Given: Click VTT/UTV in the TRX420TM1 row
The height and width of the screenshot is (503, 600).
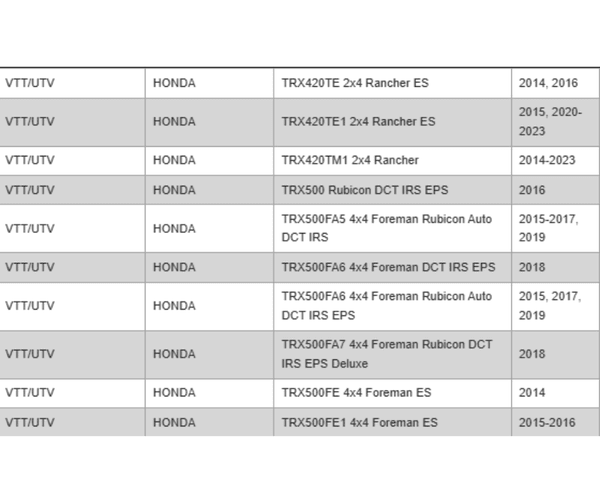Looking at the screenshot, I should (x=30, y=160).
